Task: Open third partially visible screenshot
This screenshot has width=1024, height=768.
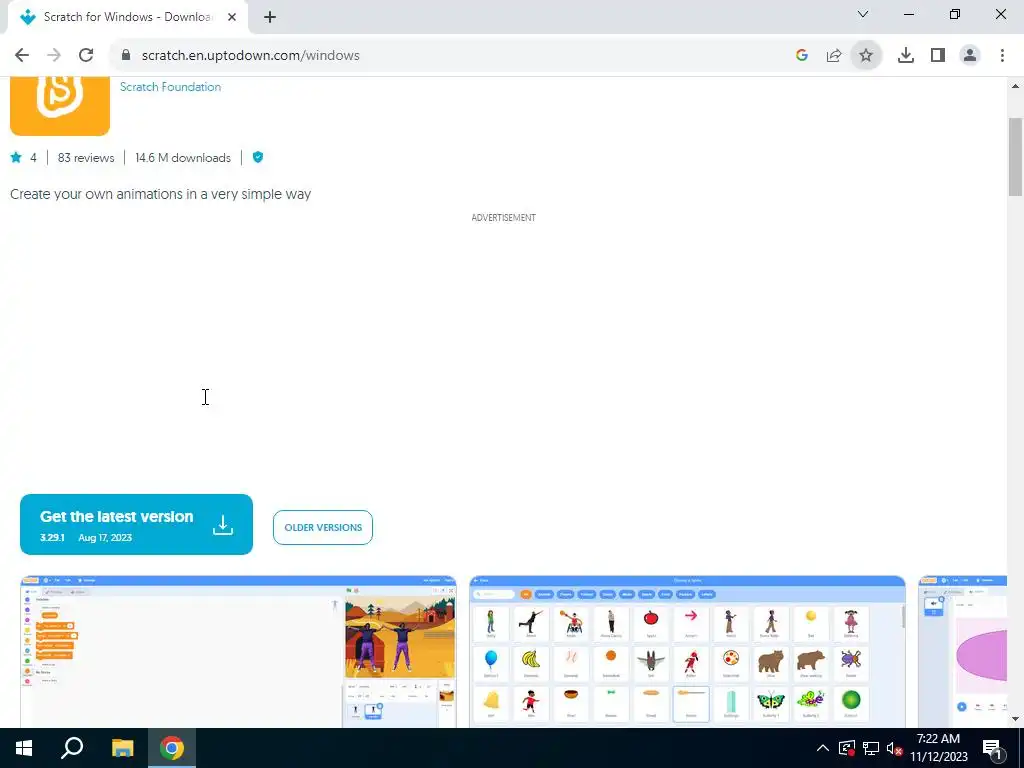Action: (963, 652)
